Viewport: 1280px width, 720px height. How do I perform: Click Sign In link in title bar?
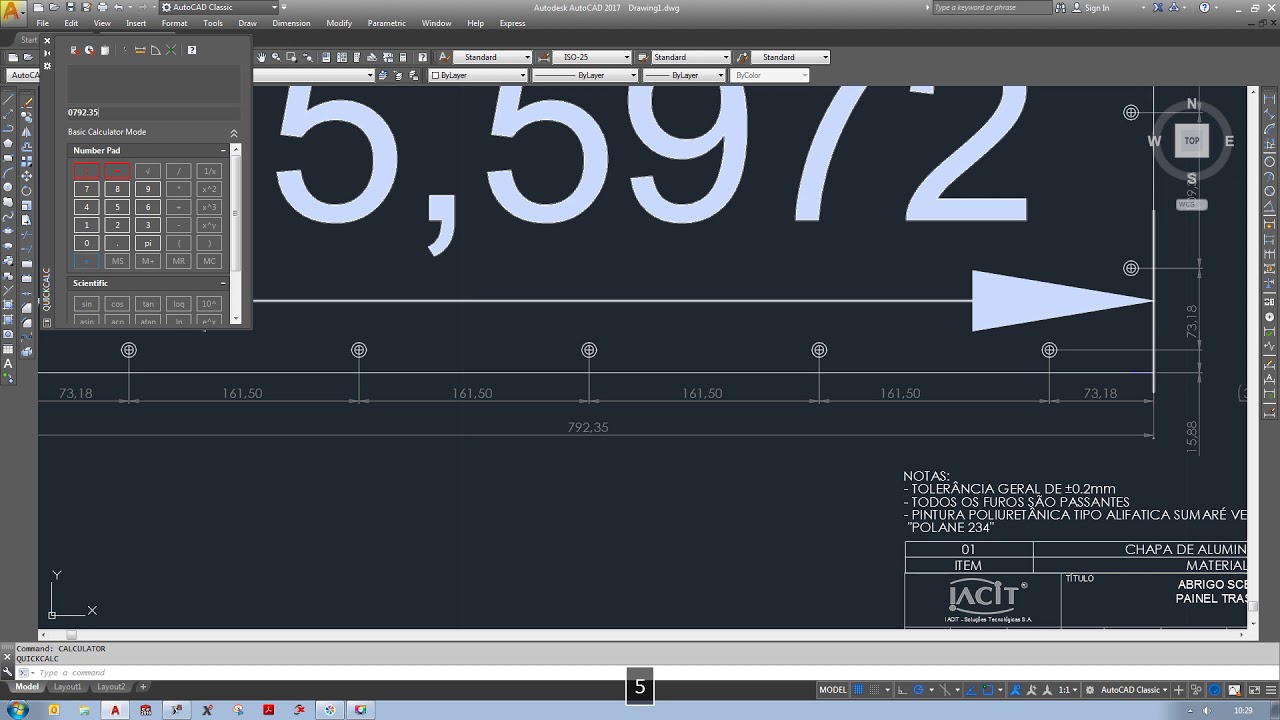pyautogui.click(x=1097, y=8)
